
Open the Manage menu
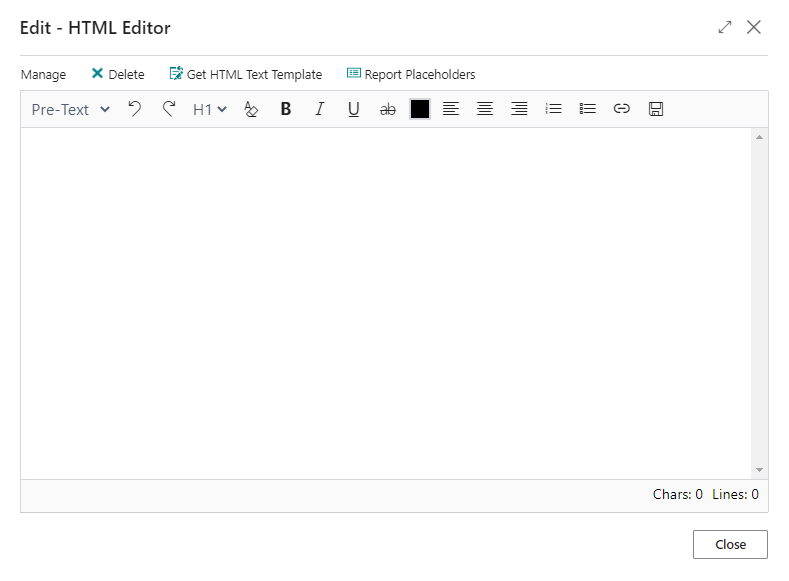43,74
